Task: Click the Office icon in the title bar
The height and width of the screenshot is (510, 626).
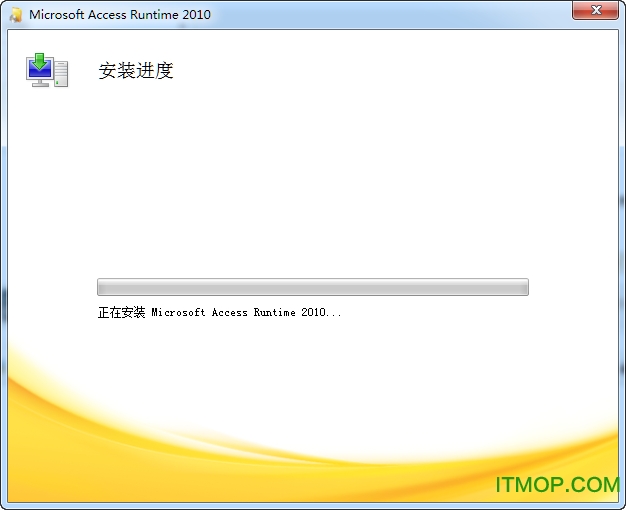Action: click(x=15, y=14)
